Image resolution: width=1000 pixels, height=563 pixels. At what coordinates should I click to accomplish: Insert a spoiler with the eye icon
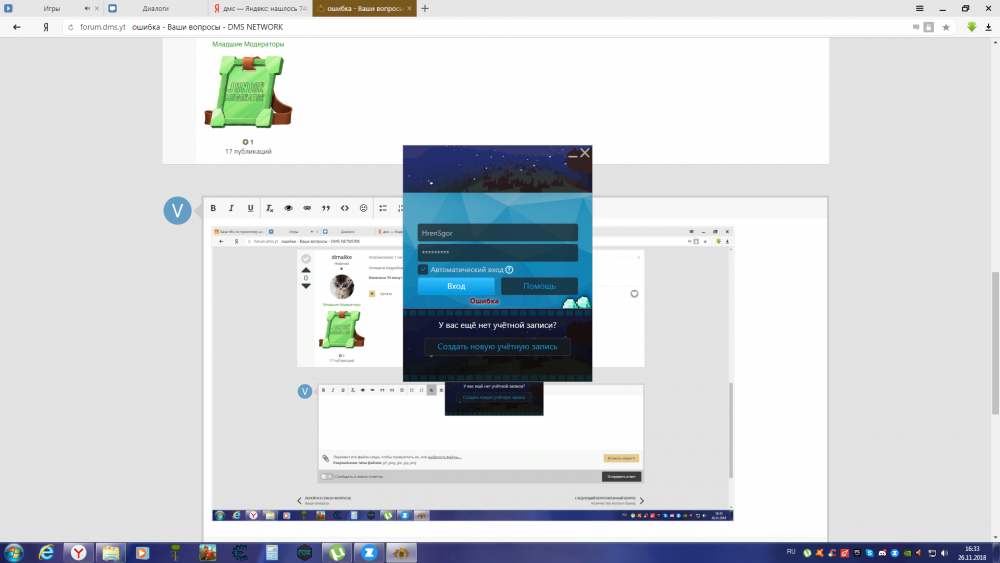pyautogui.click(x=288, y=208)
